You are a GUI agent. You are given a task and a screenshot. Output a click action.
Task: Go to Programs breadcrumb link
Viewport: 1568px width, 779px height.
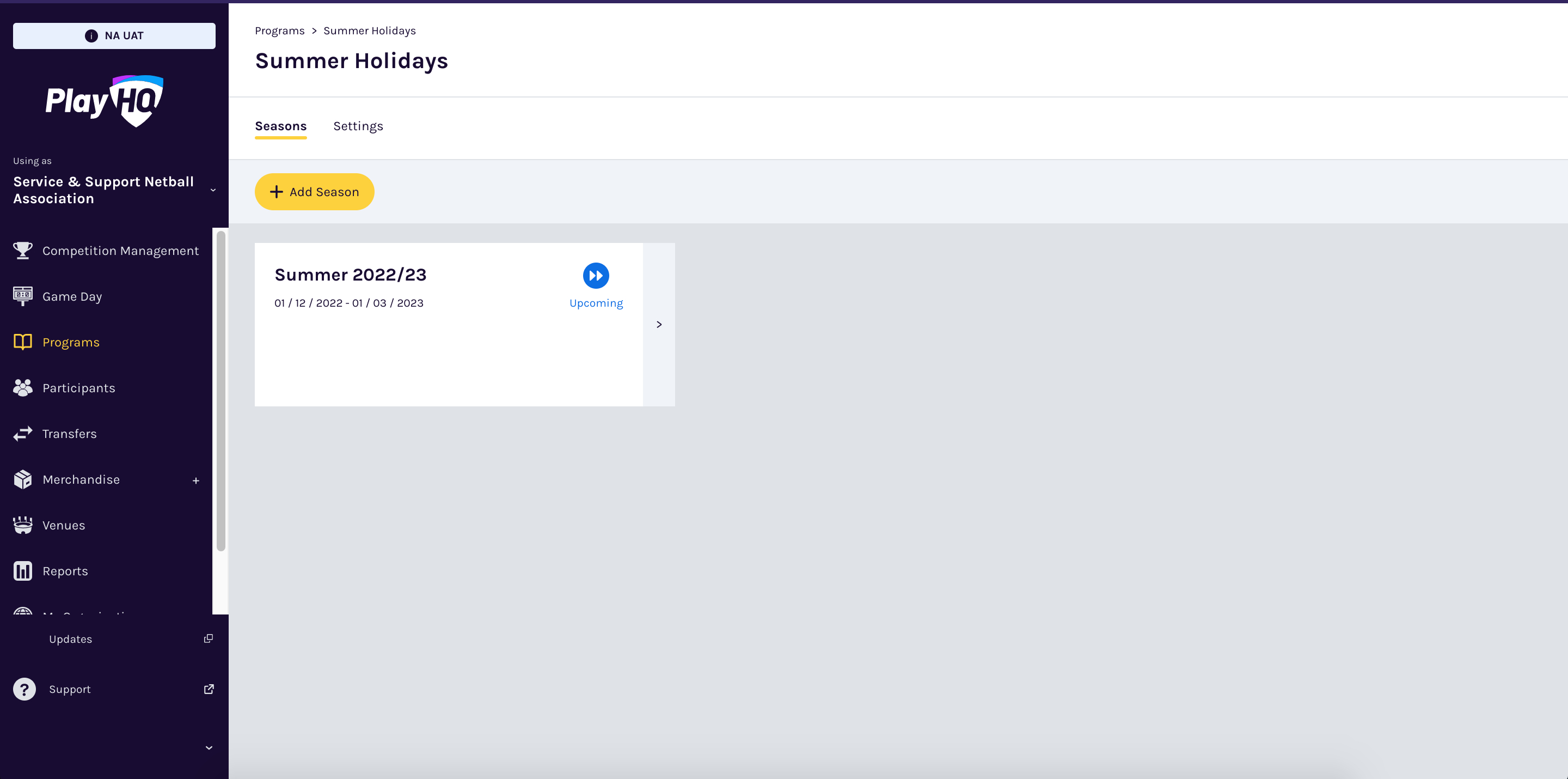[x=279, y=31]
